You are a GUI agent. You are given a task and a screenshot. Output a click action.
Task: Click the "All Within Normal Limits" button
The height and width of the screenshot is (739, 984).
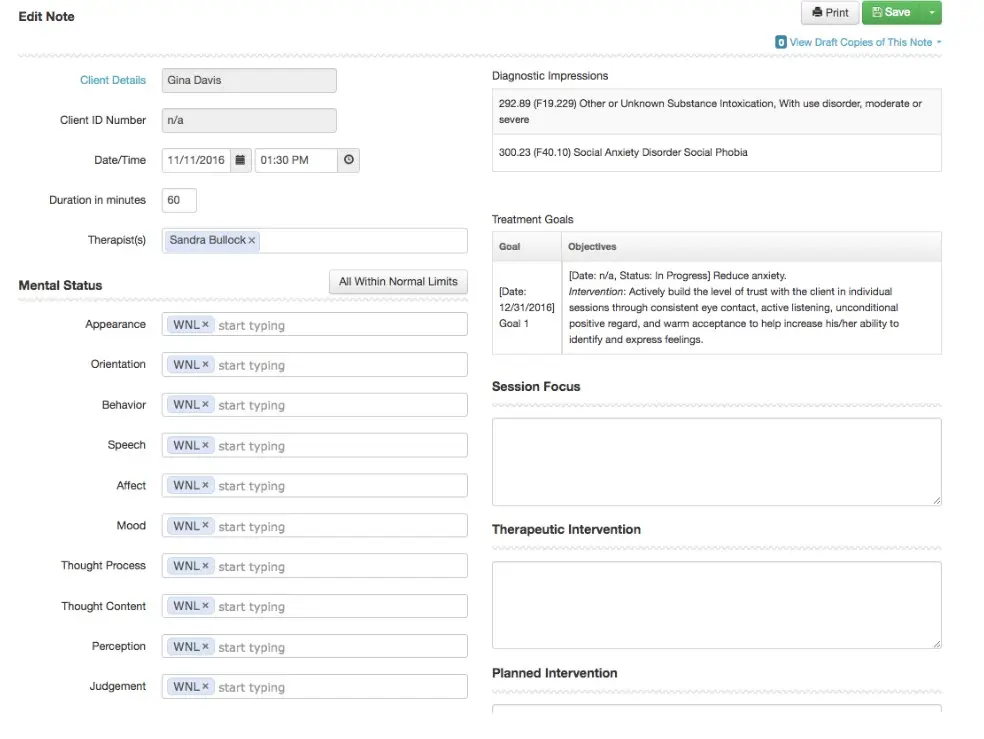click(x=398, y=282)
